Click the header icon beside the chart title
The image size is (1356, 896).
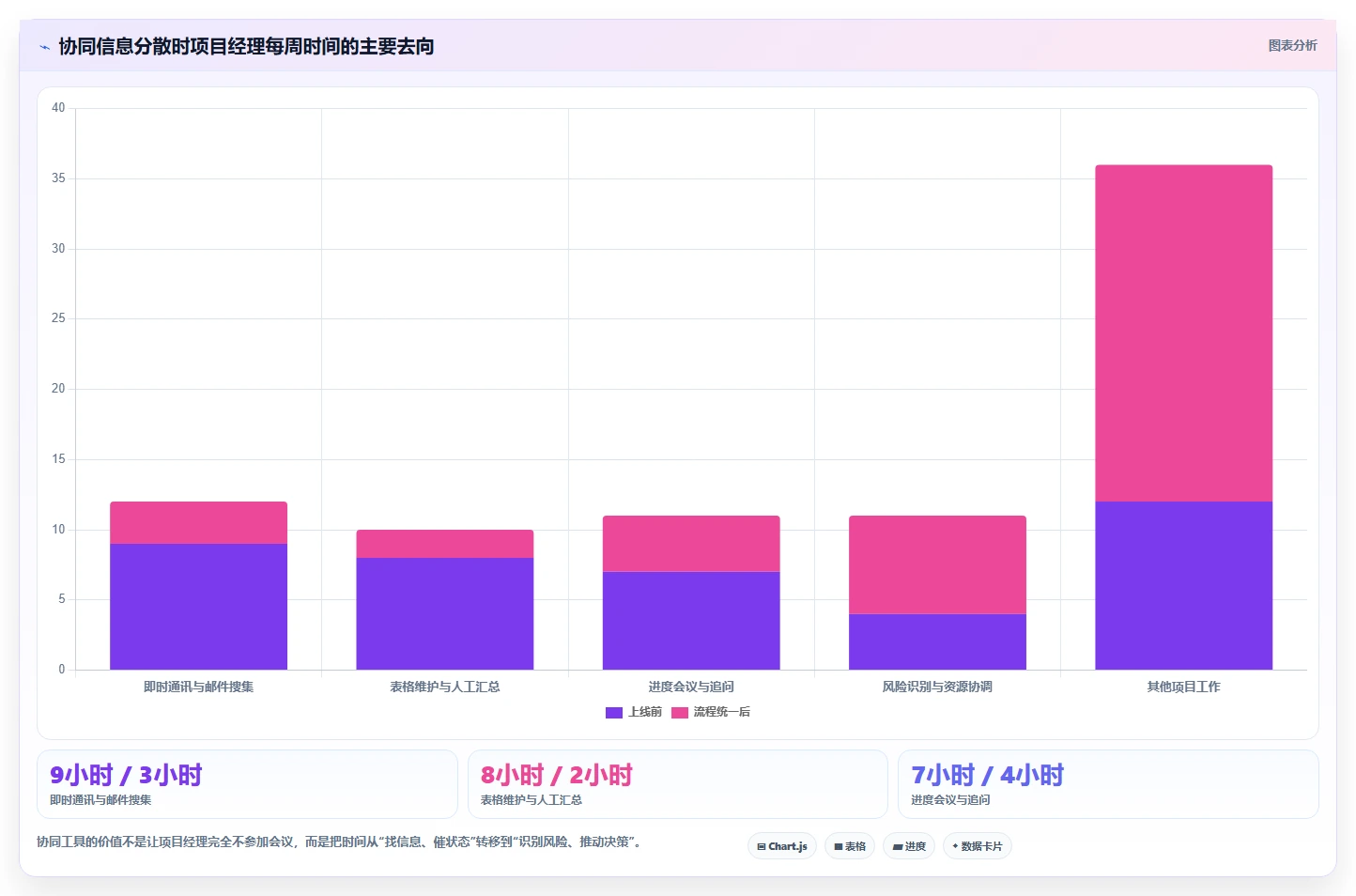tap(44, 47)
